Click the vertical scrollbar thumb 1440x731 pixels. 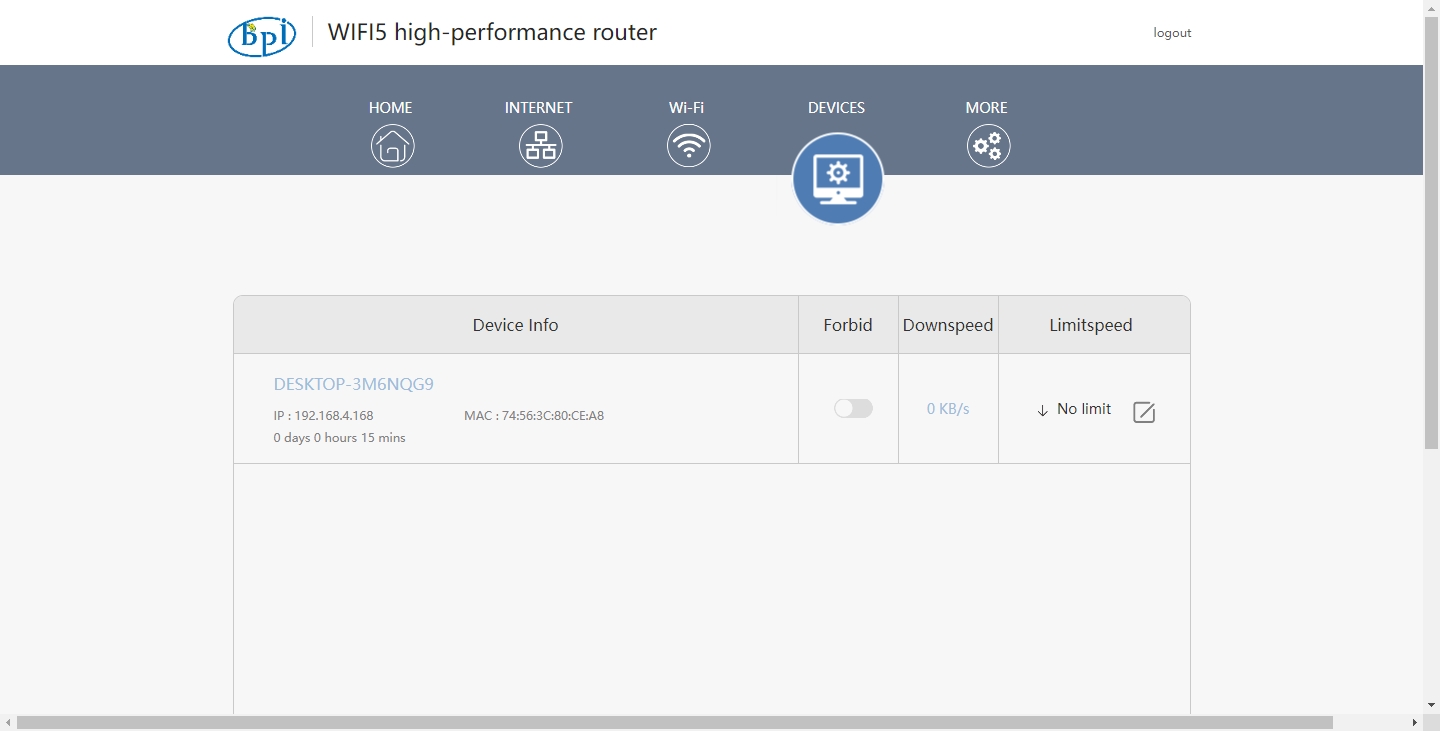coord(1431,232)
